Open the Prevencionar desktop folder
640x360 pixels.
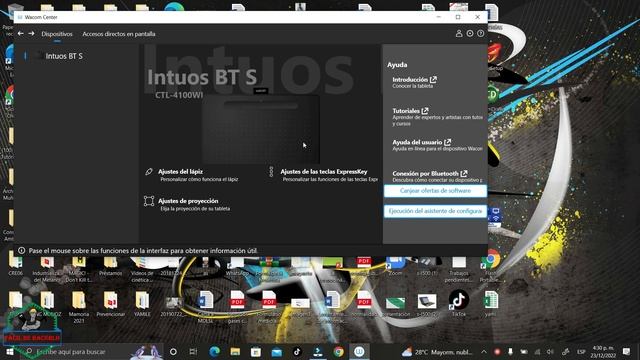click(111, 304)
